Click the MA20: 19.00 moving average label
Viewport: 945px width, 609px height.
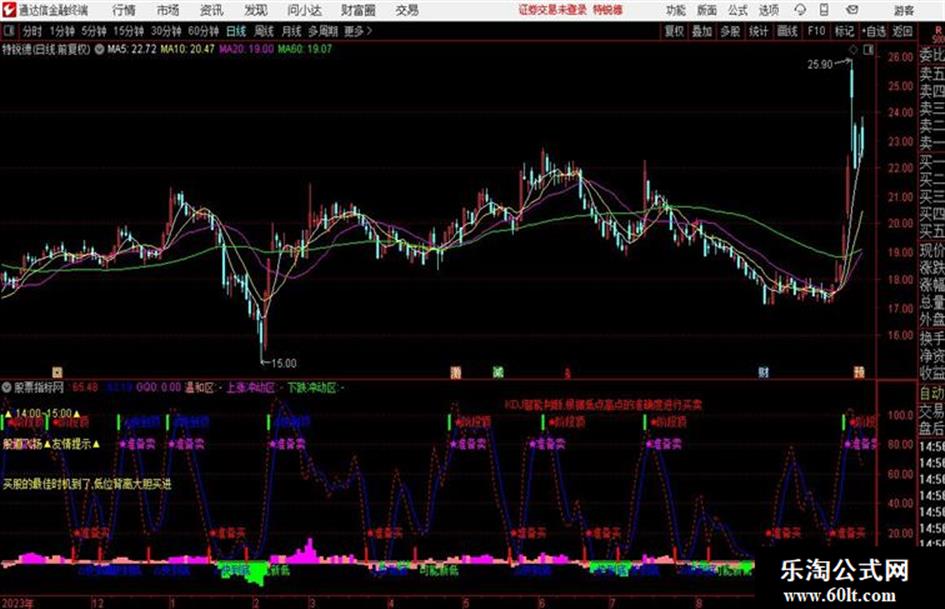coord(246,49)
